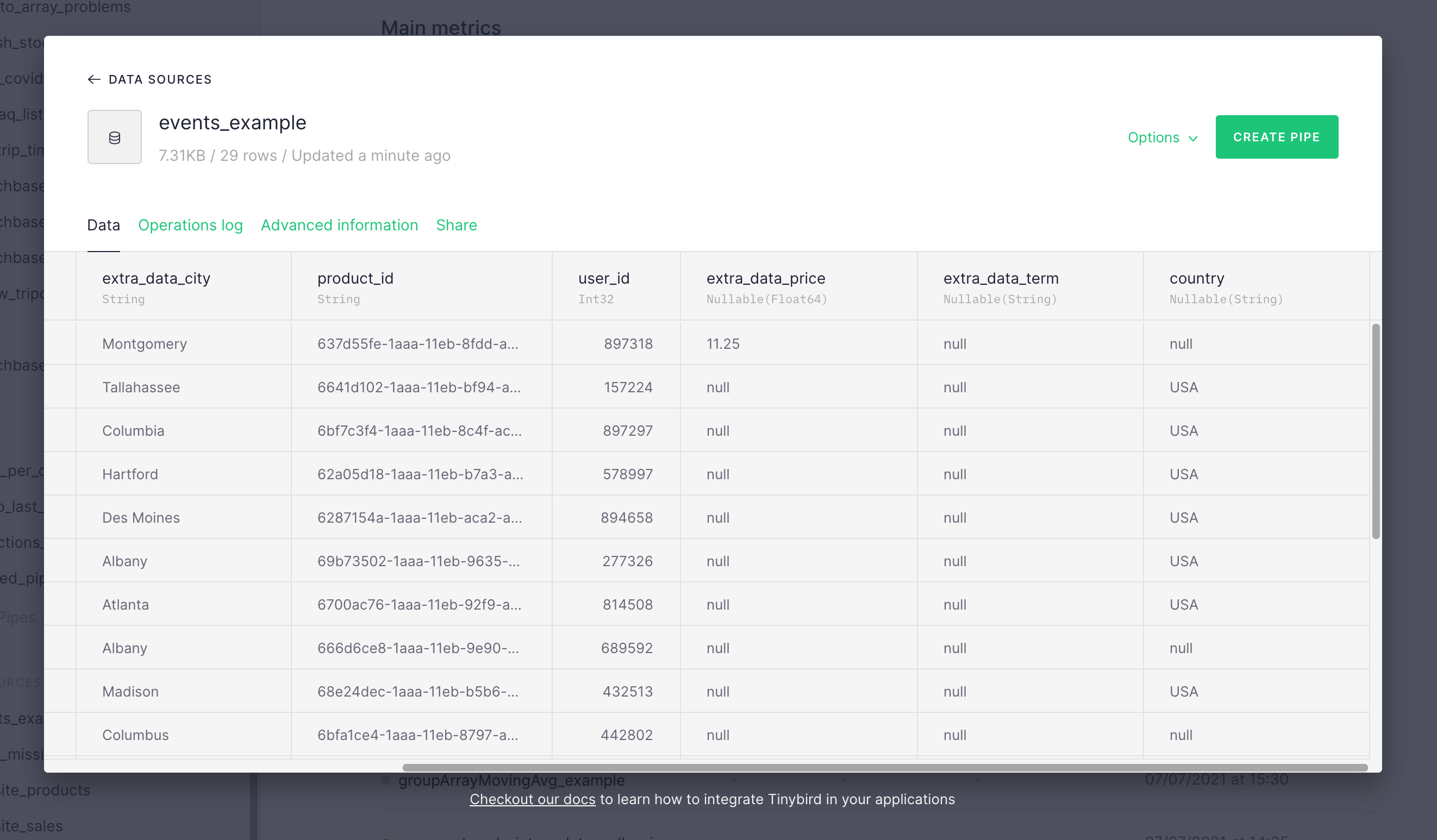Click user_id value 897297
Viewport: 1437px width, 840px height.
tap(628, 430)
